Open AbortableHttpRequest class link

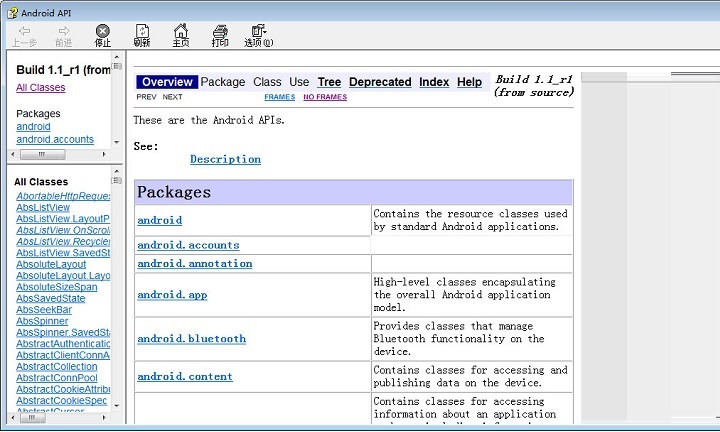pos(63,196)
